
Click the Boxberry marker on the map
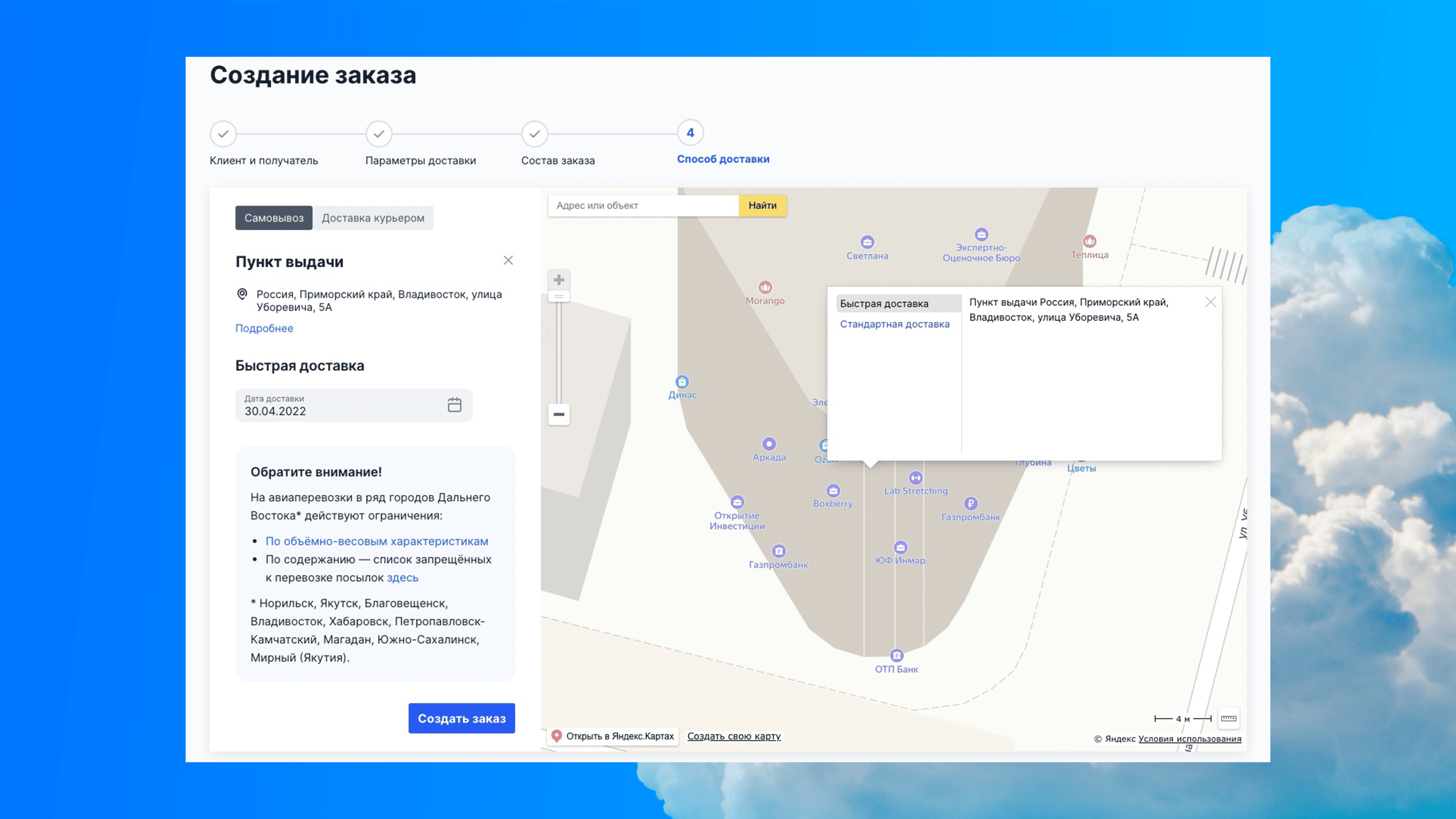click(x=833, y=491)
